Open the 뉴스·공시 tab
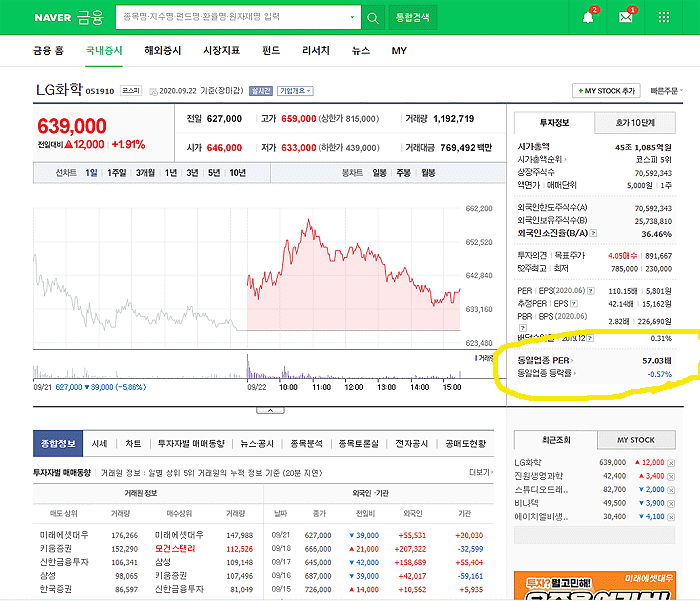 pyautogui.click(x=257, y=444)
